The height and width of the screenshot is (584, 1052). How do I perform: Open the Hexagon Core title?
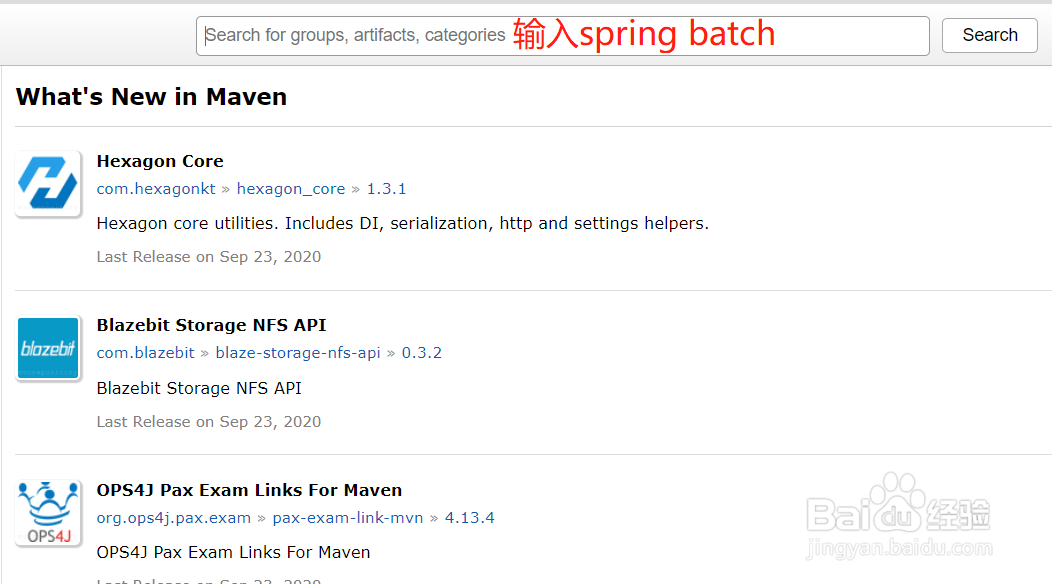tap(160, 161)
